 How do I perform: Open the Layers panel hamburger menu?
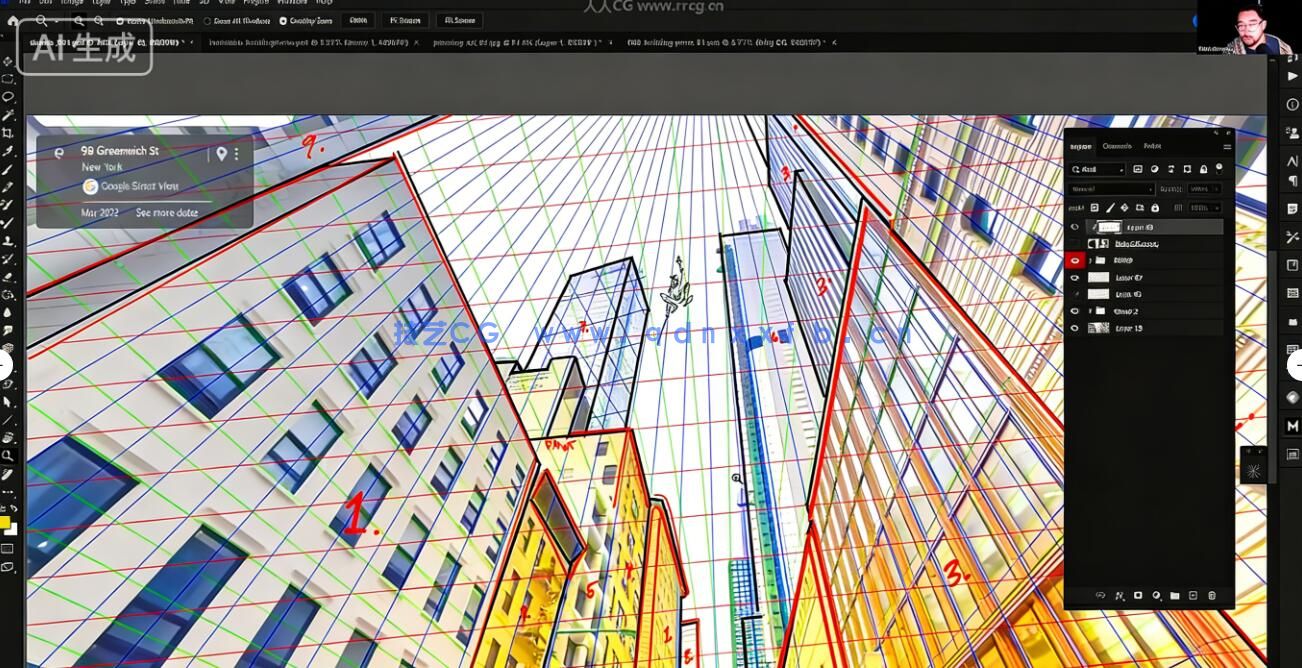[x=1227, y=147]
